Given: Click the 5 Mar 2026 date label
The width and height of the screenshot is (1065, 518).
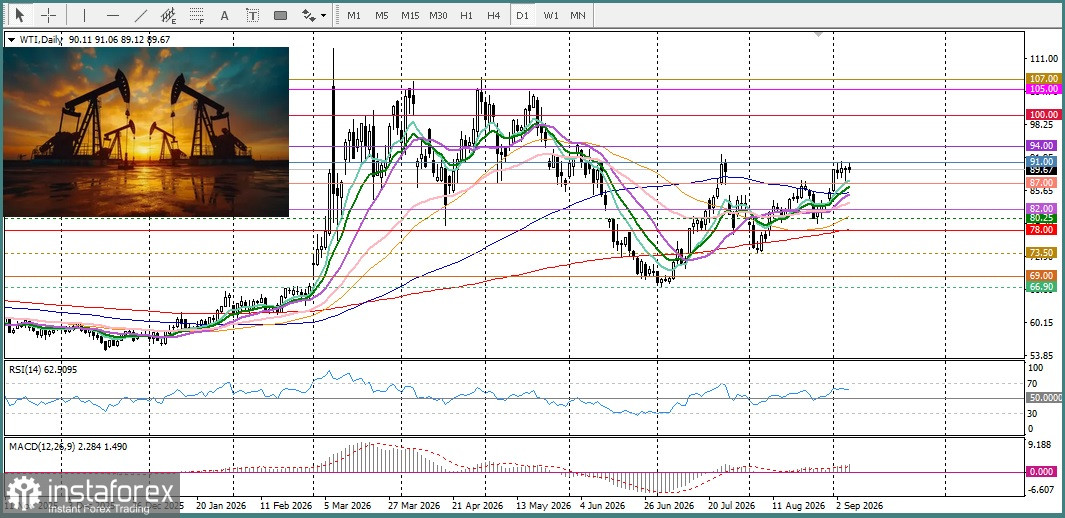Looking at the screenshot, I should pyautogui.click(x=346, y=506).
